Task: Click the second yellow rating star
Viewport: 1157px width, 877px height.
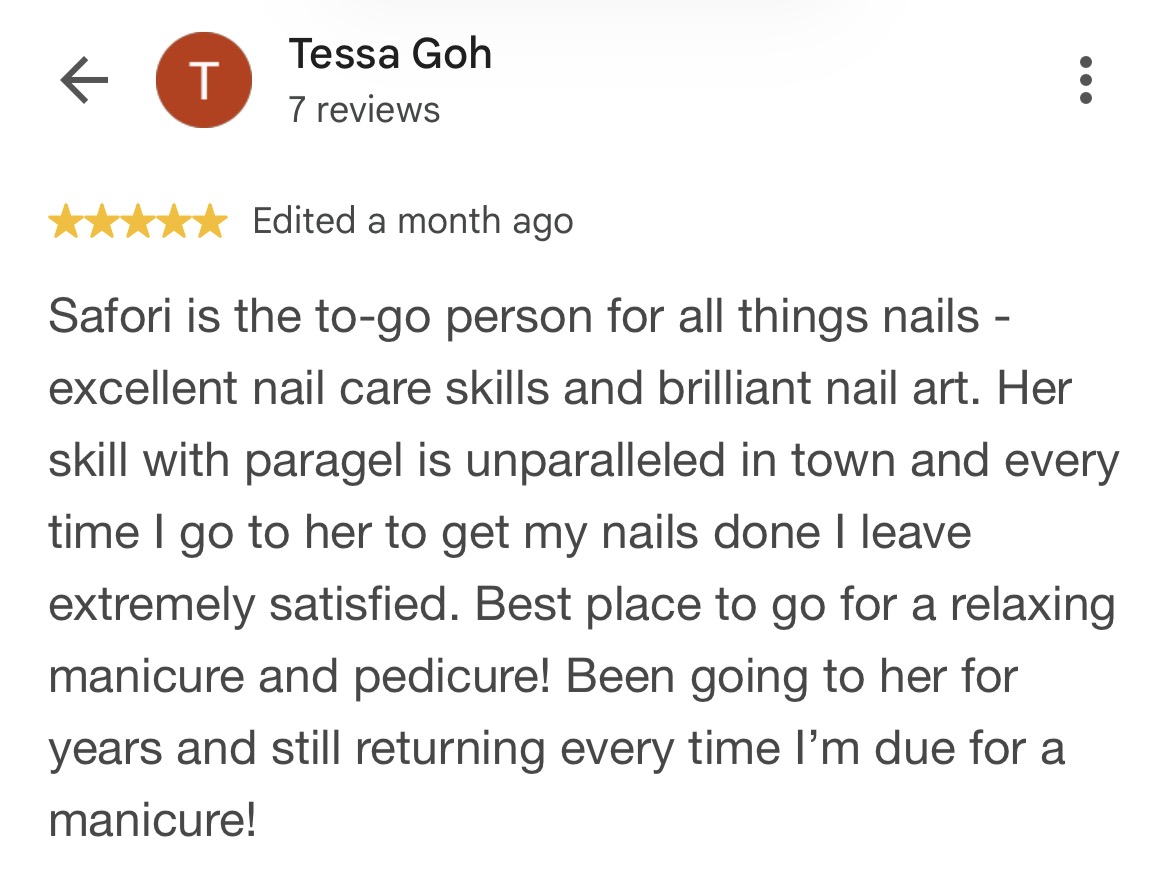Action: tap(102, 221)
